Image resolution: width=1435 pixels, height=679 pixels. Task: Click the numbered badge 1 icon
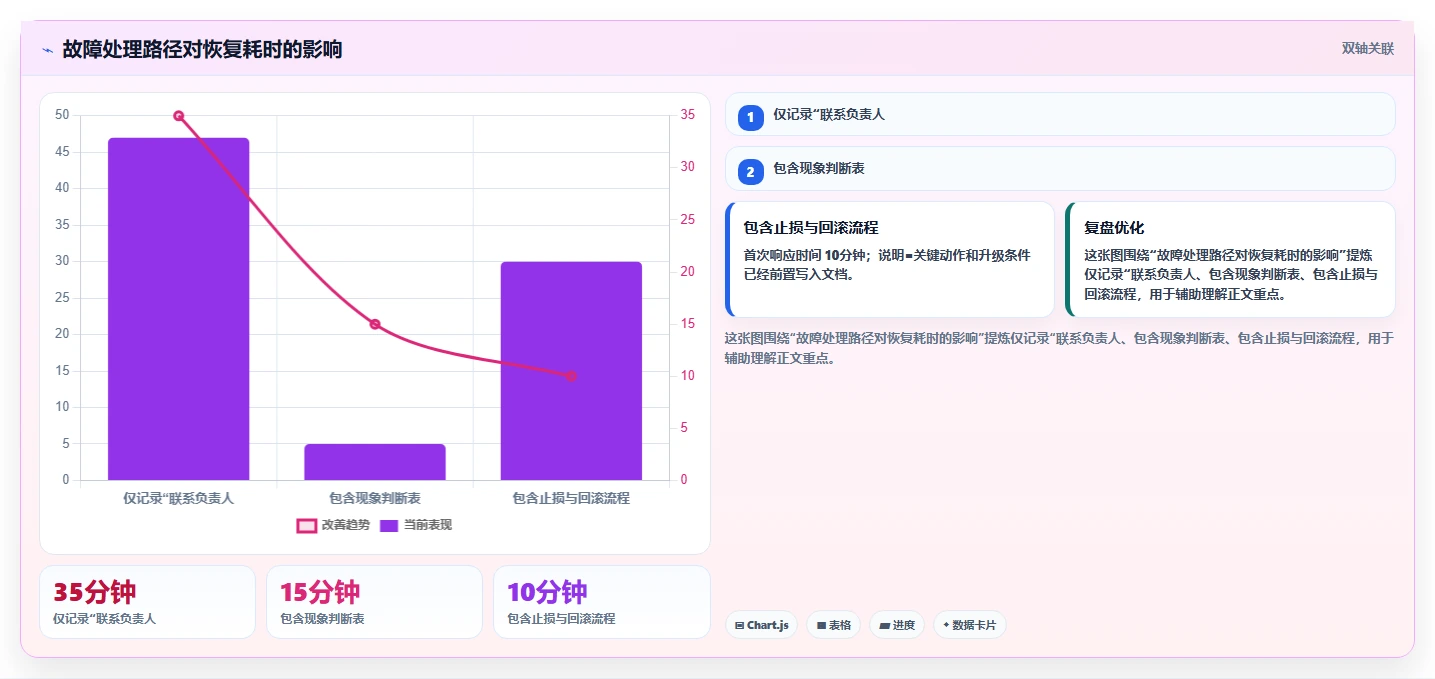(x=750, y=116)
